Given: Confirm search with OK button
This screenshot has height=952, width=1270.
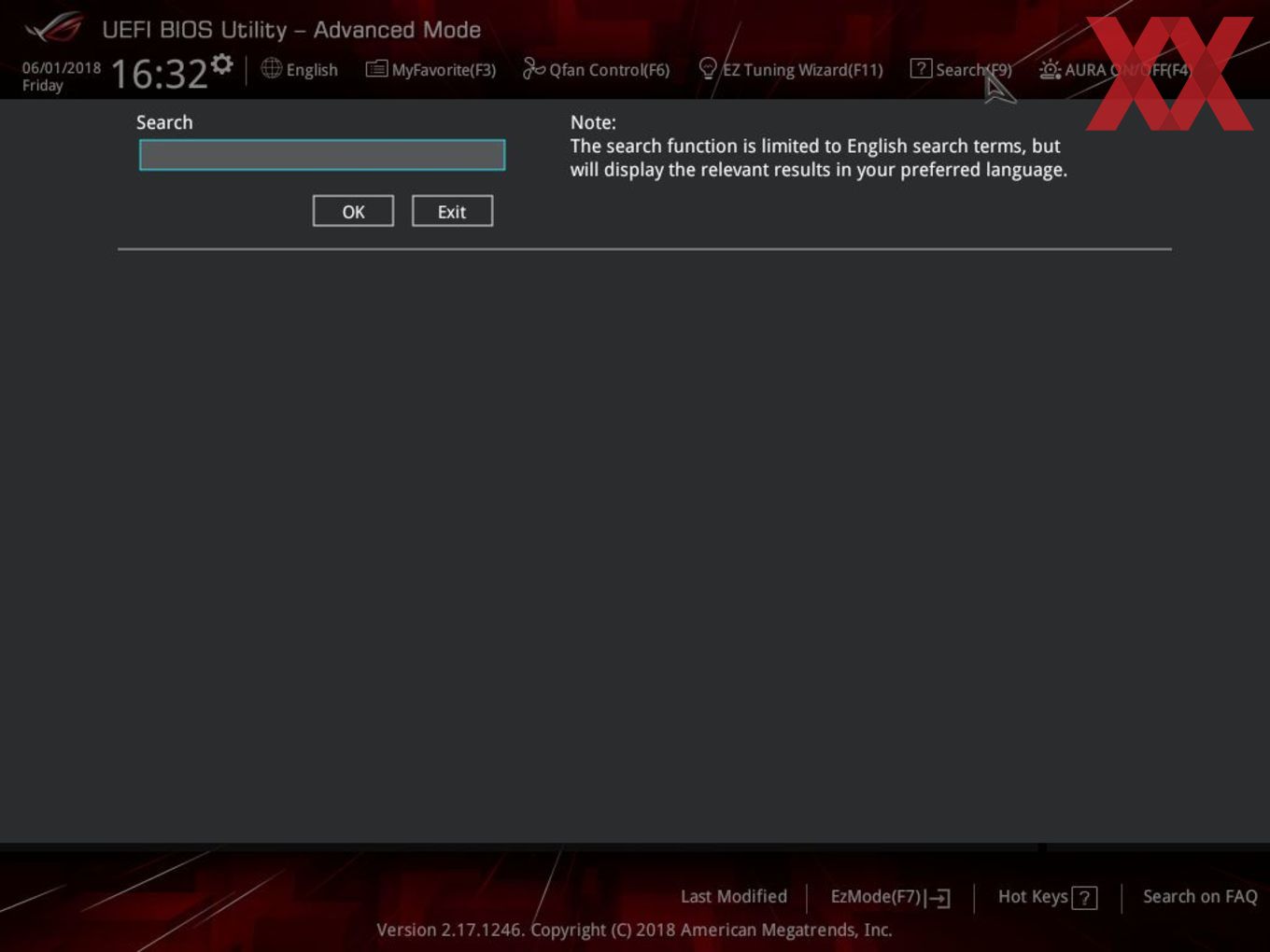Looking at the screenshot, I should pos(353,211).
